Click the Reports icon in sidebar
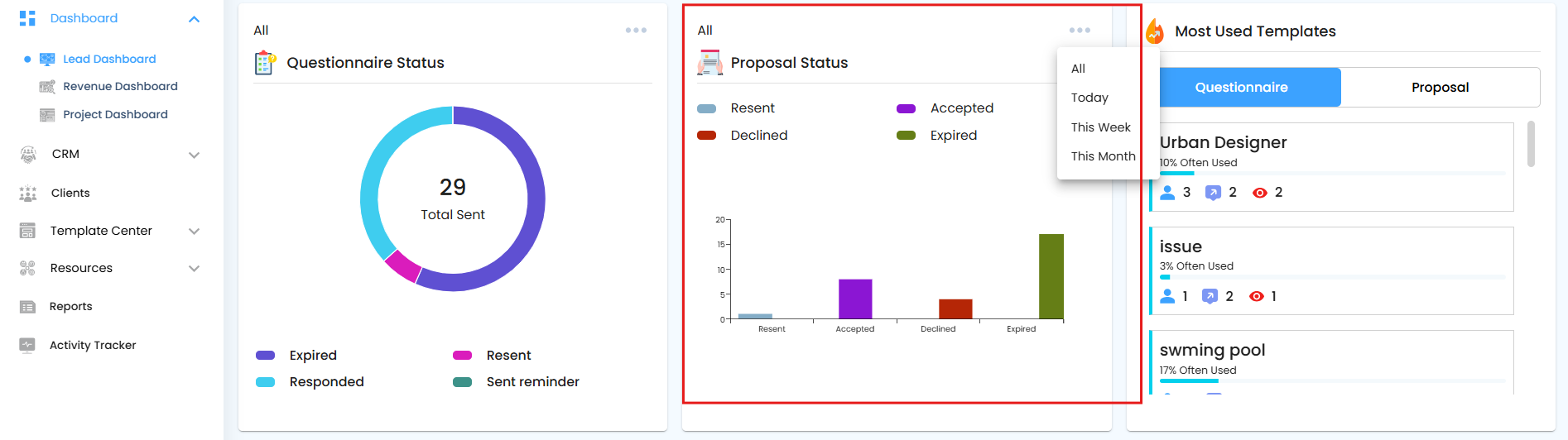Viewport: 1568px width, 440px height. (x=27, y=307)
